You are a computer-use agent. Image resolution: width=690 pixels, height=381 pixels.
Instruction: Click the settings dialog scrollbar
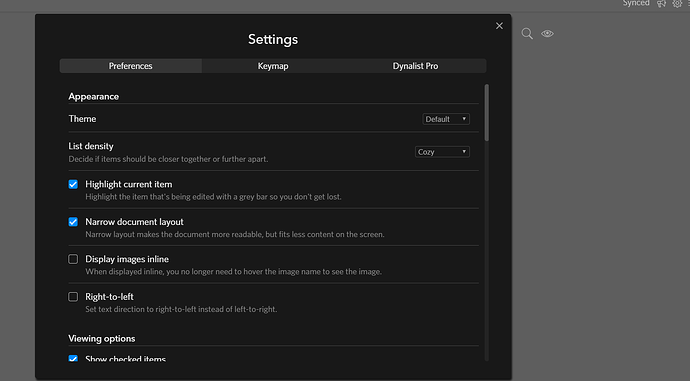pyautogui.click(x=487, y=113)
